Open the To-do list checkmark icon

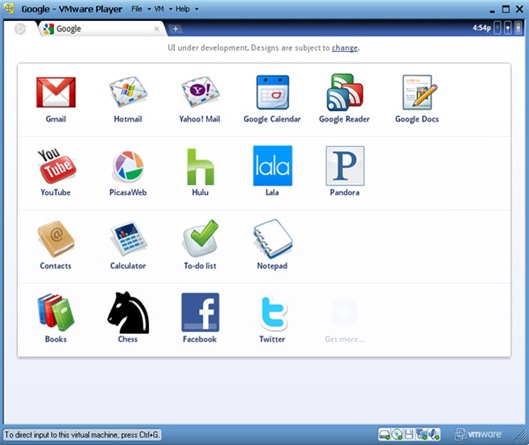200,239
